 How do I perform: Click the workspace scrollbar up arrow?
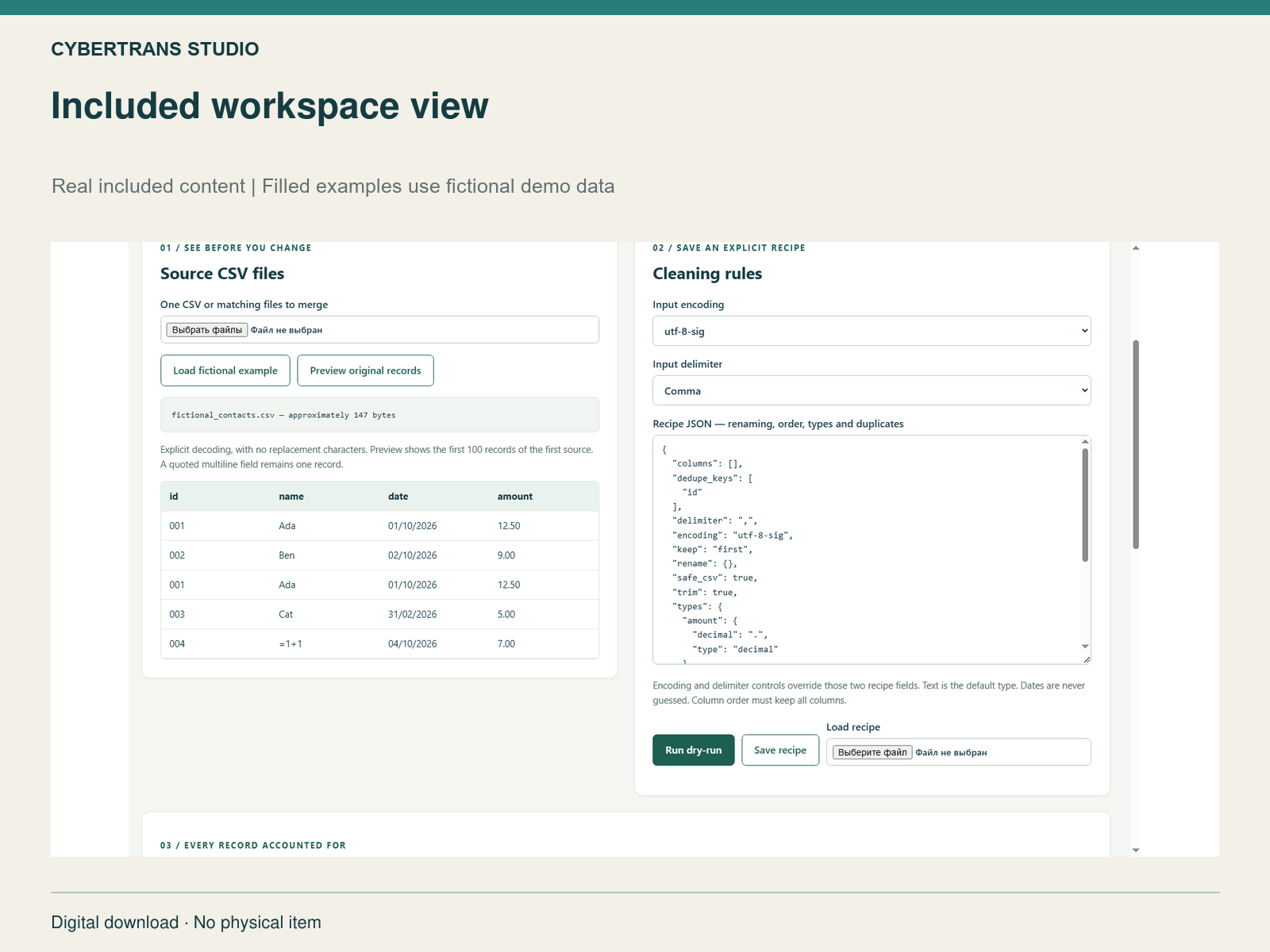point(1136,248)
